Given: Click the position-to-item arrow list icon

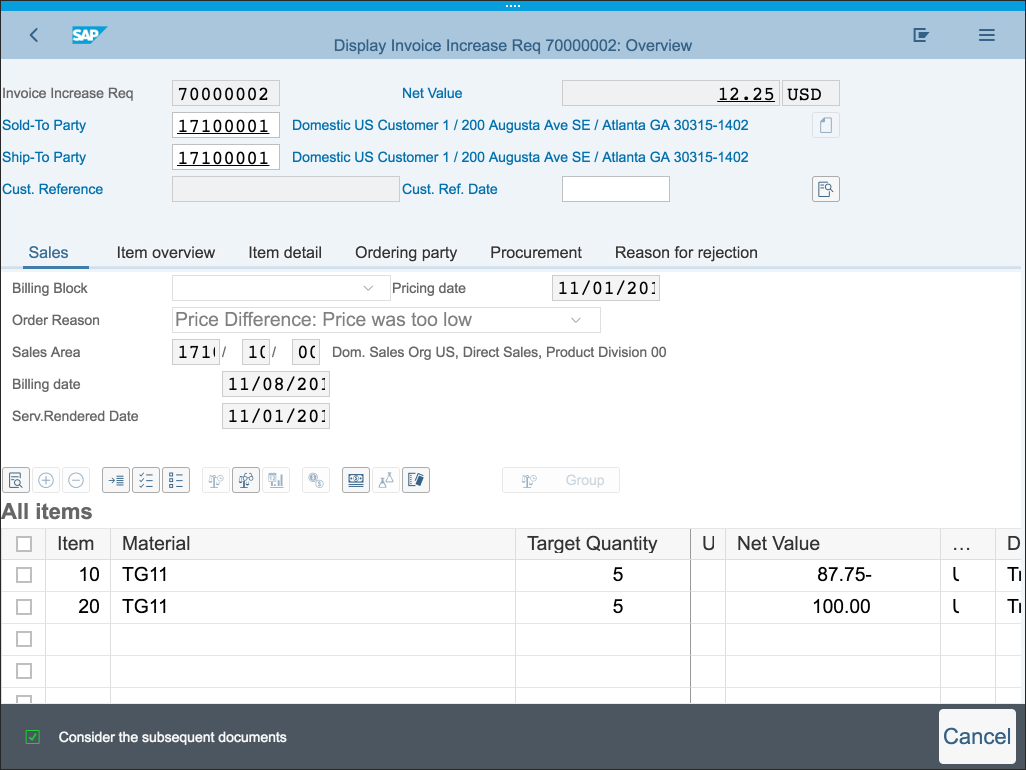Looking at the screenshot, I should click(x=116, y=480).
